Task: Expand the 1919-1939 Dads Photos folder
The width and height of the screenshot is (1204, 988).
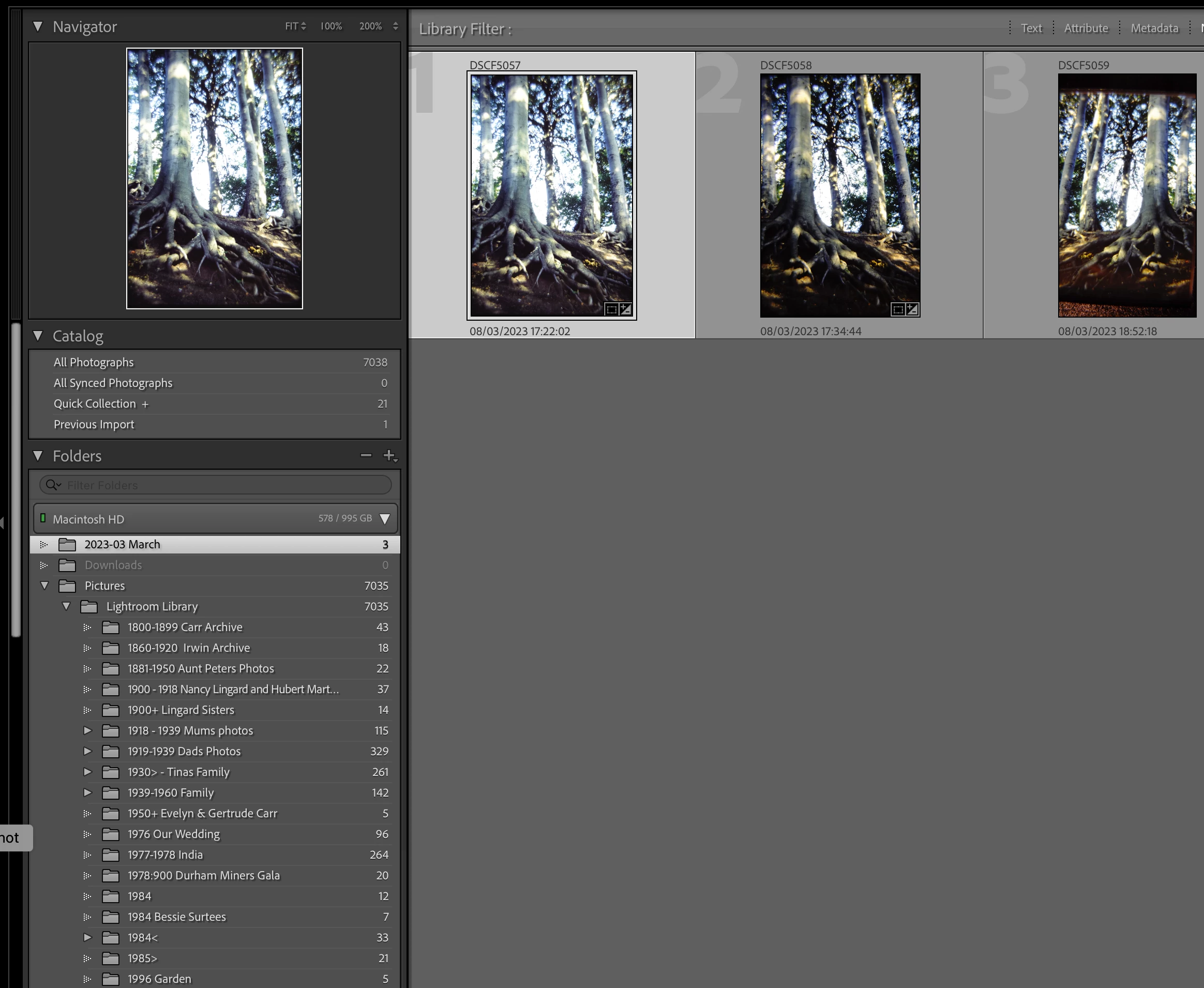Action: point(87,751)
